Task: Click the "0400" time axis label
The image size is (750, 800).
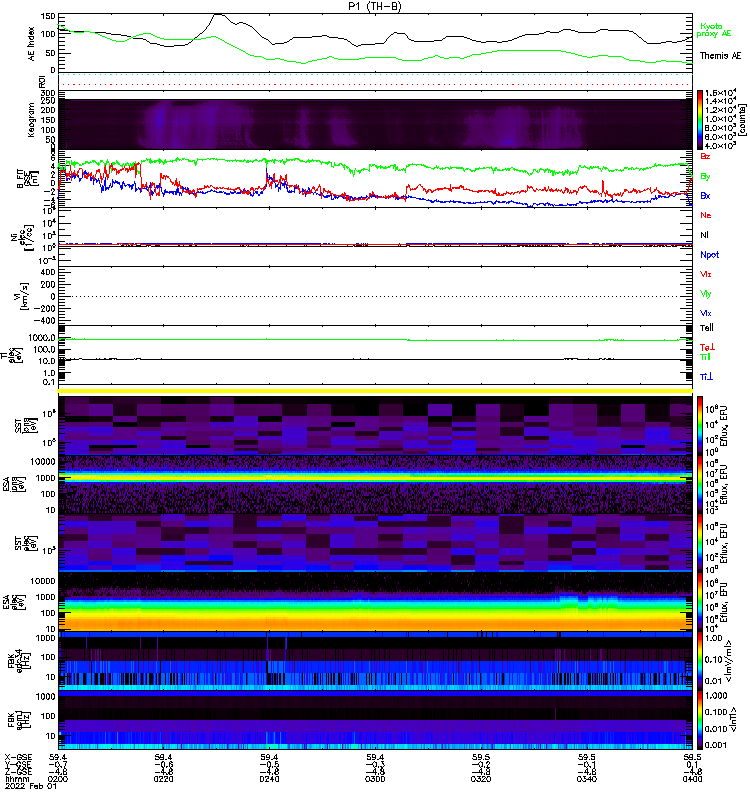Action: [692, 779]
